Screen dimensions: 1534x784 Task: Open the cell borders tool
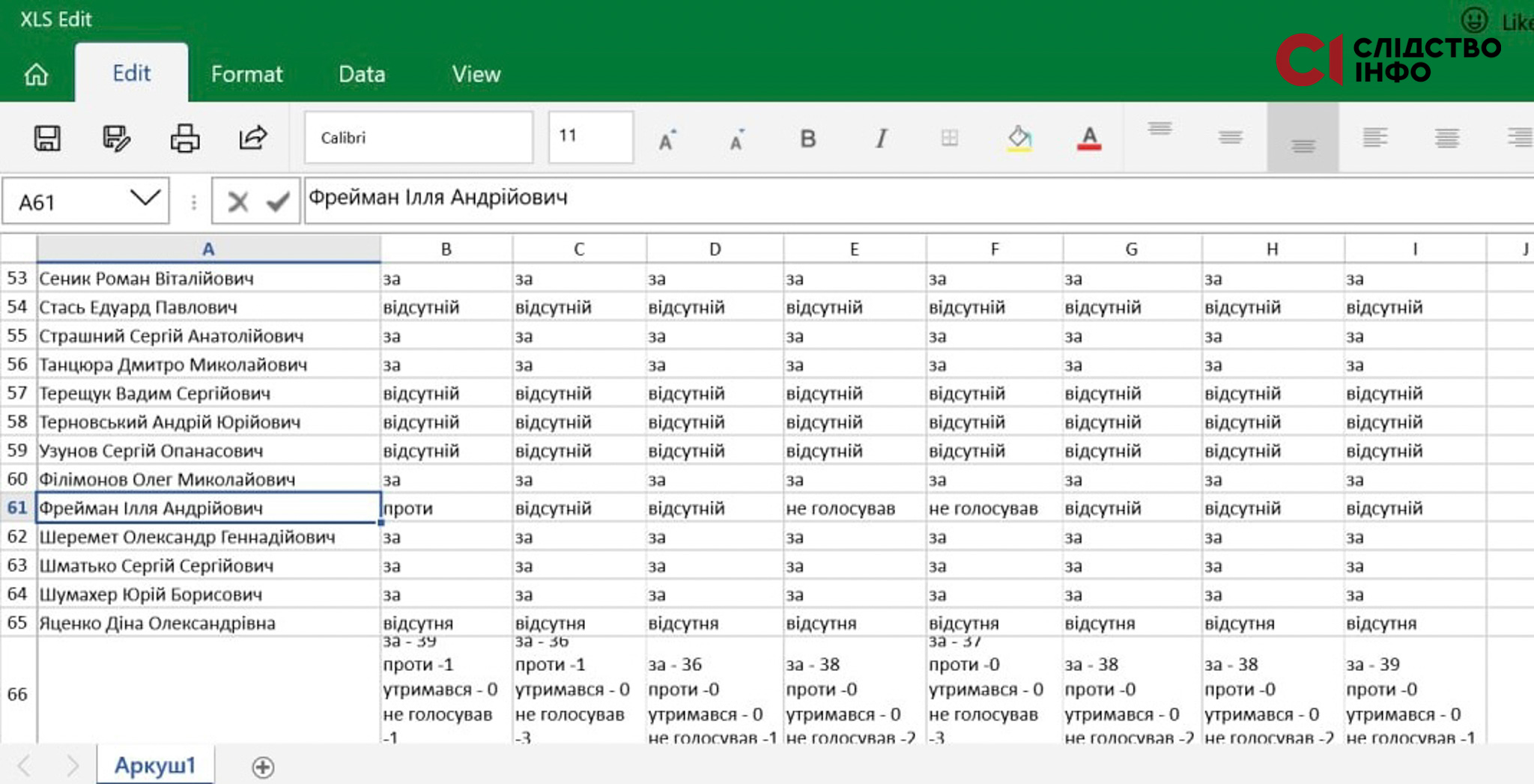coord(950,138)
